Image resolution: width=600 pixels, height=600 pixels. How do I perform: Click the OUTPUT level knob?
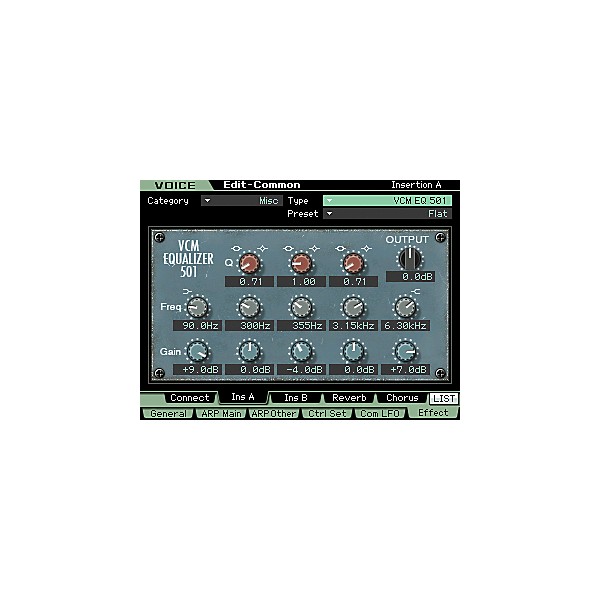point(409,258)
